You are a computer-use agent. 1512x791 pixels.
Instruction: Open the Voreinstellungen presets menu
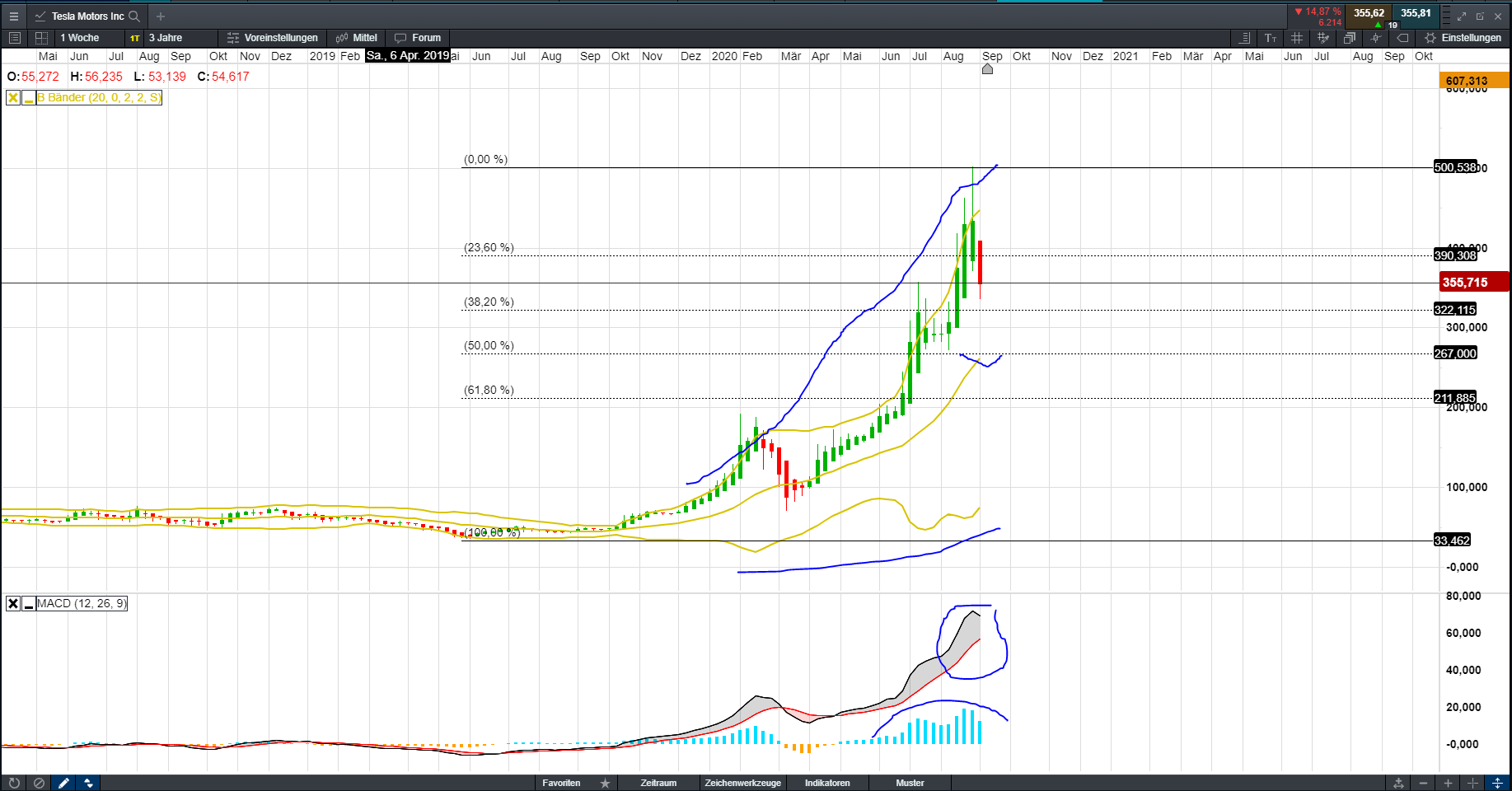point(273,38)
